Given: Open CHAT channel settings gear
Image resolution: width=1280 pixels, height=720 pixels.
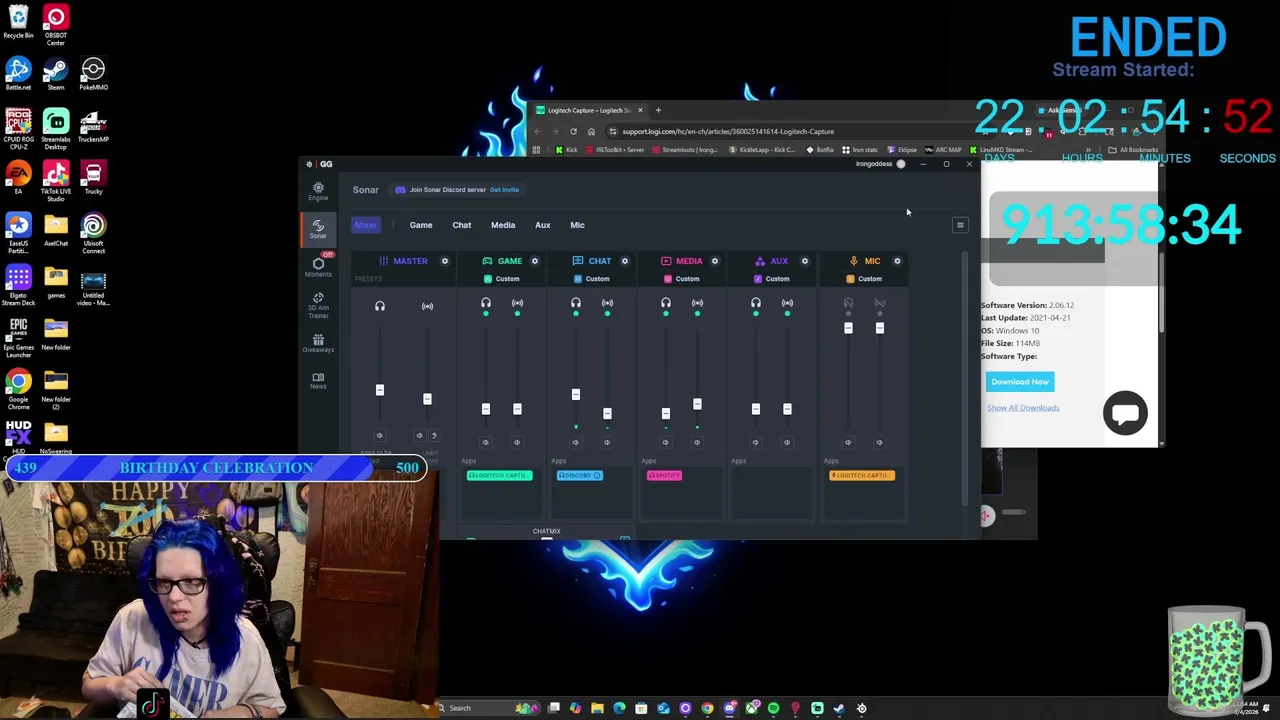Looking at the screenshot, I should (625, 261).
